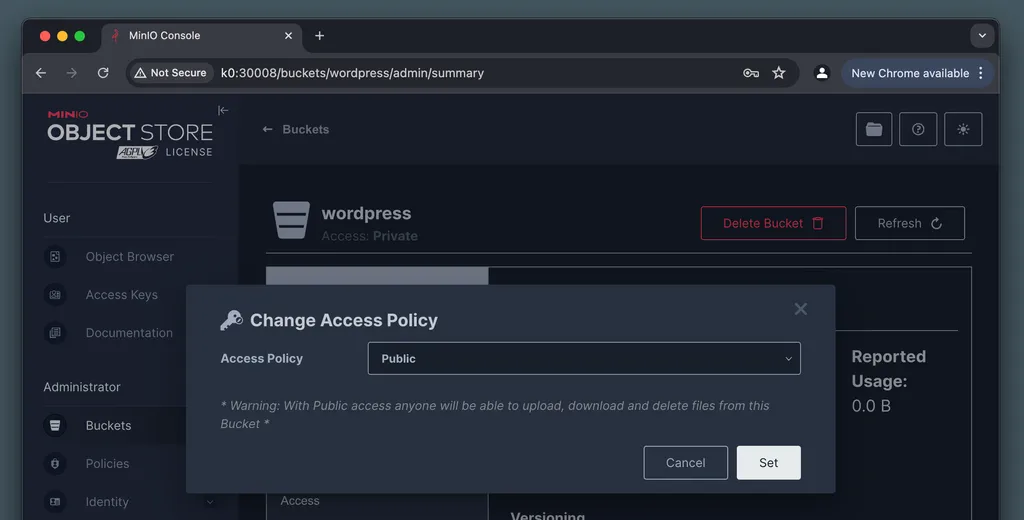Open the Access Policy dropdown
The height and width of the screenshot is (520, 1024).
(x=584, y=358)
